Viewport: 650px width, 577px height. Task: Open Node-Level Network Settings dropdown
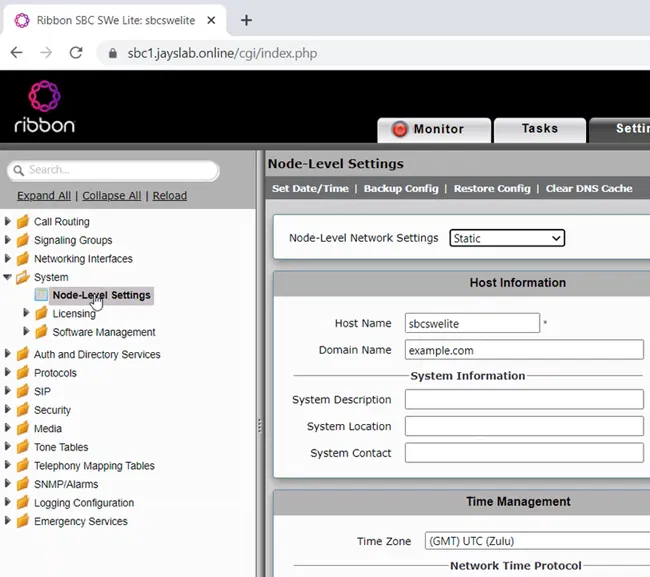point(507,238)
